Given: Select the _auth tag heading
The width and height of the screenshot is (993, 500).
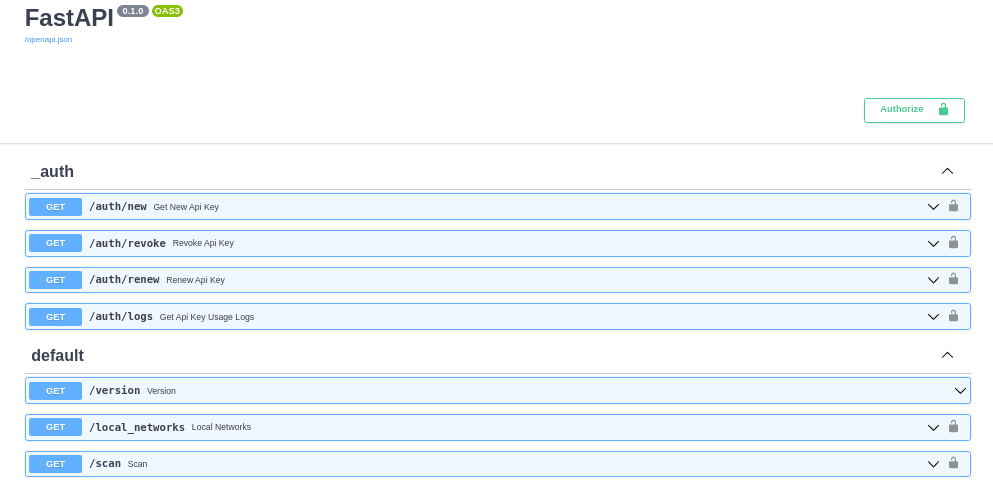Looking at the screenshot, I should (x=53, y=172).
